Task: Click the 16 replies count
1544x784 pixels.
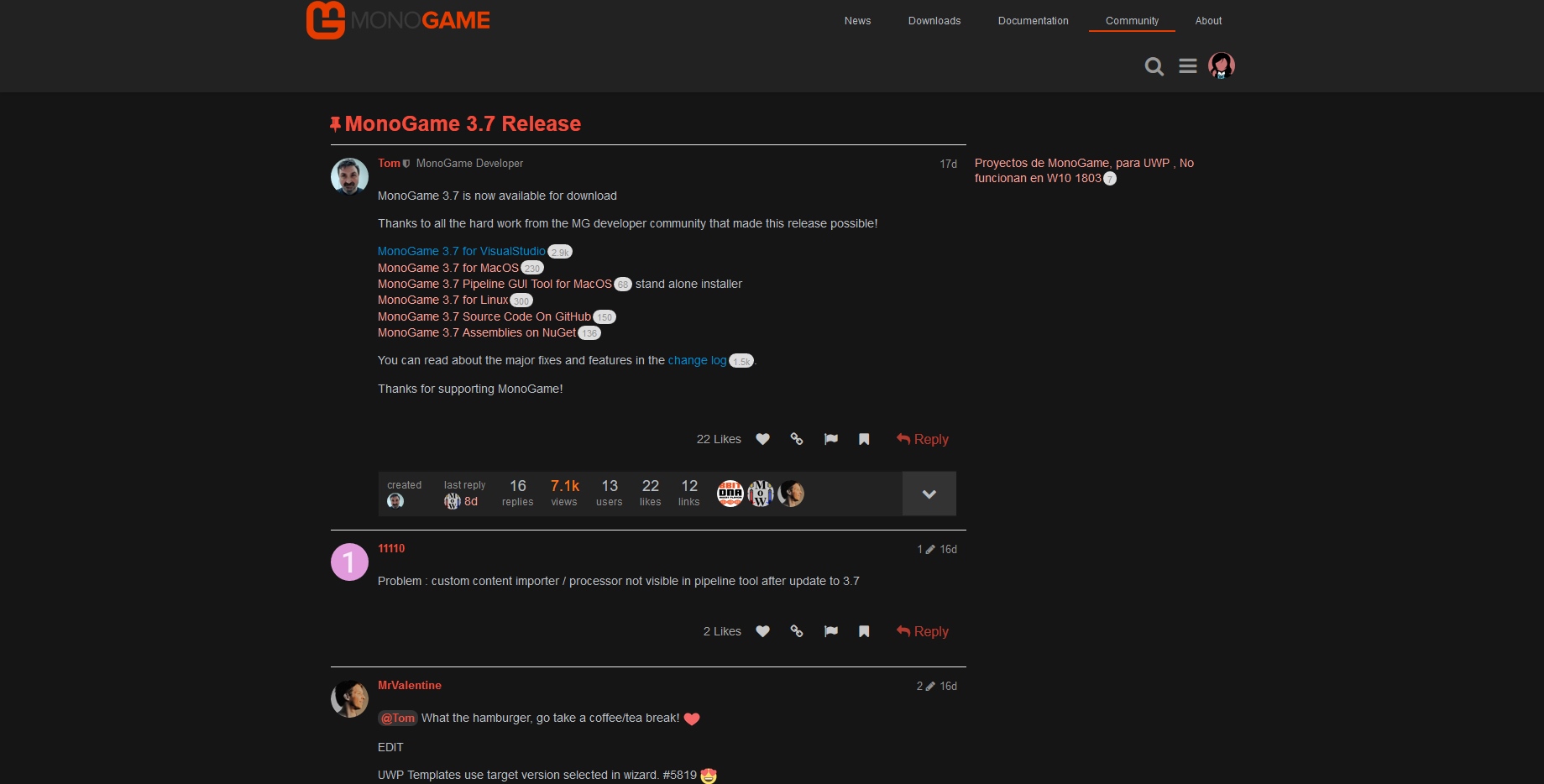Action: 518,493
